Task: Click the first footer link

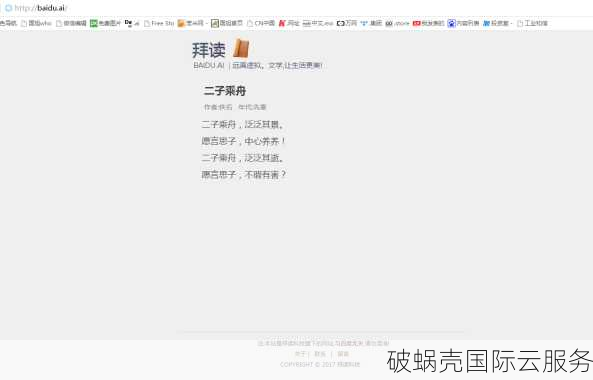Action: (x=300, y=354)
